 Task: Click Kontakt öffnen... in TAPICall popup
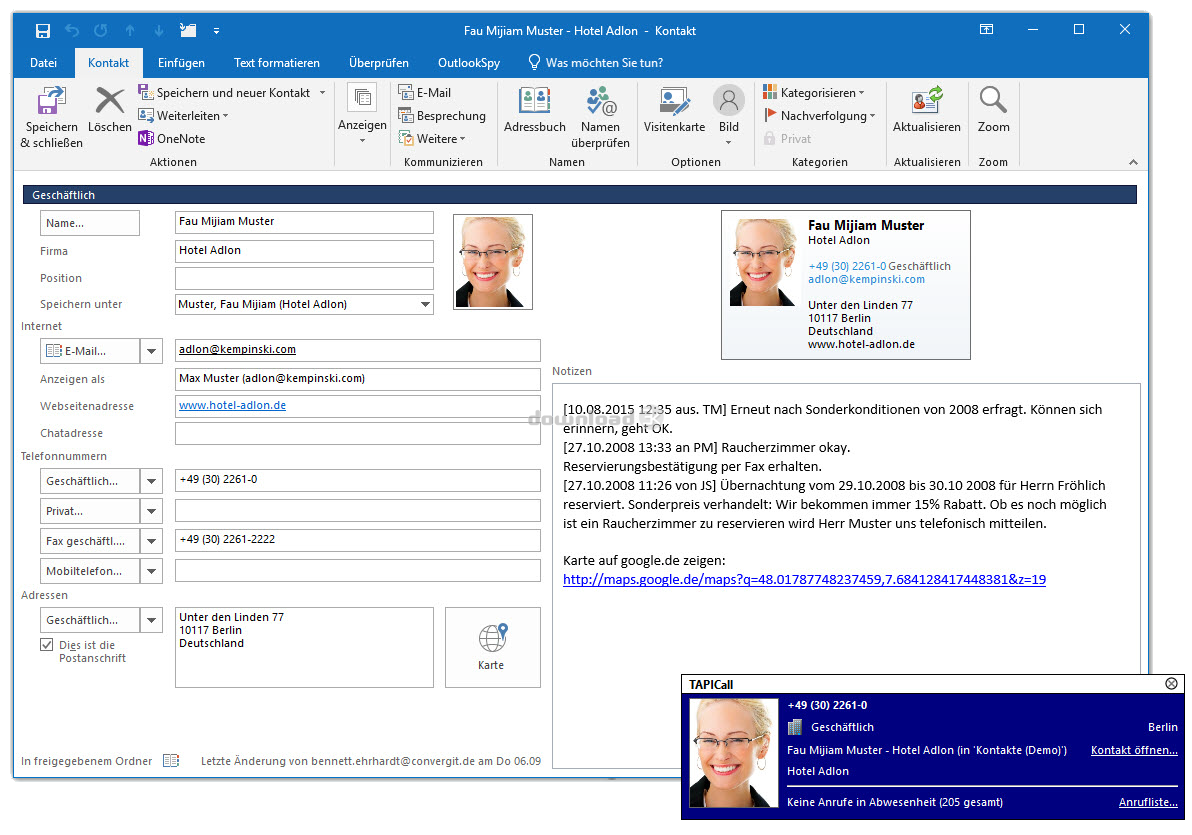(1134, 750)
